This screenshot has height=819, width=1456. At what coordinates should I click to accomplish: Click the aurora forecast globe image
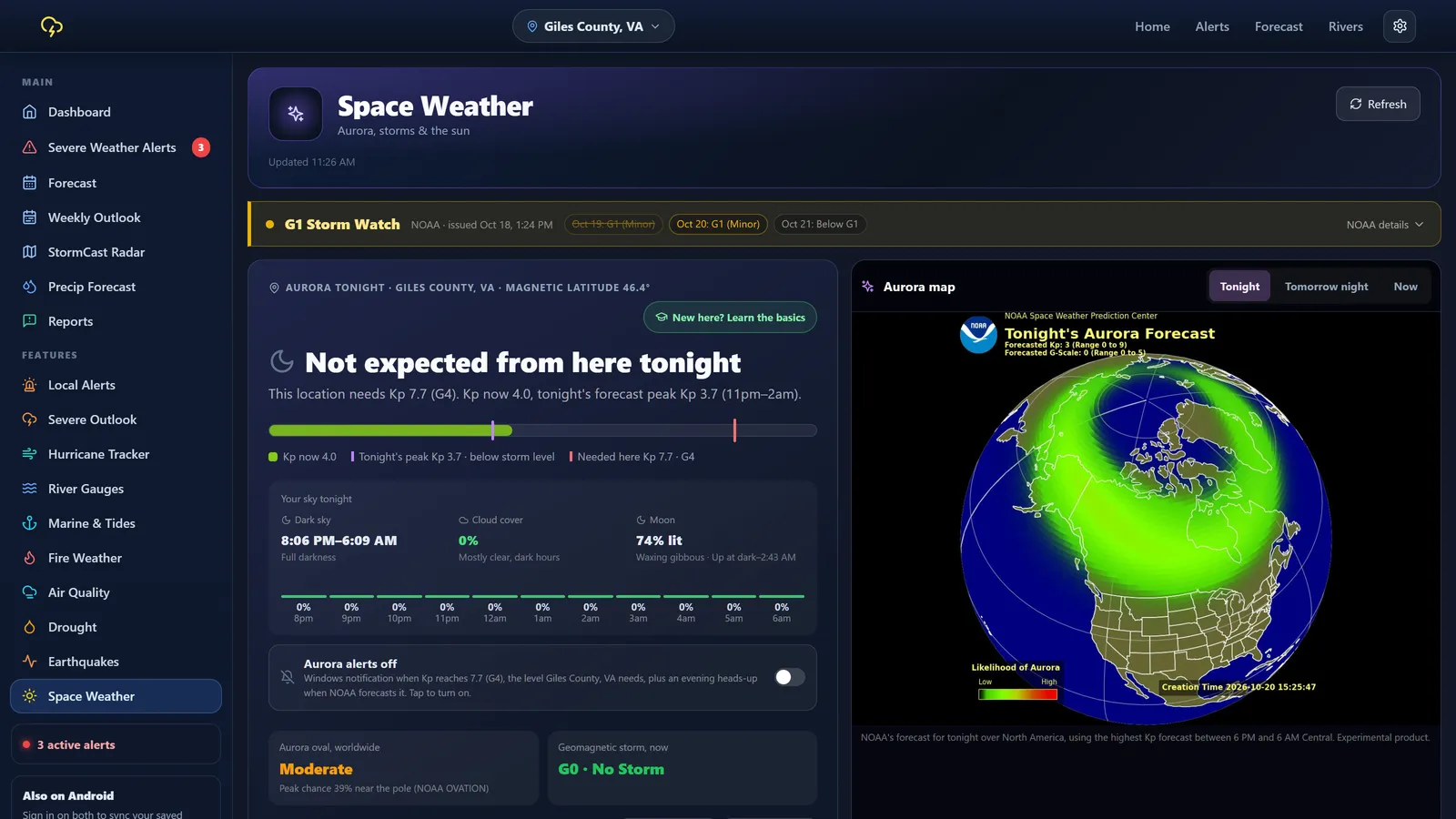click(1146, 519)
